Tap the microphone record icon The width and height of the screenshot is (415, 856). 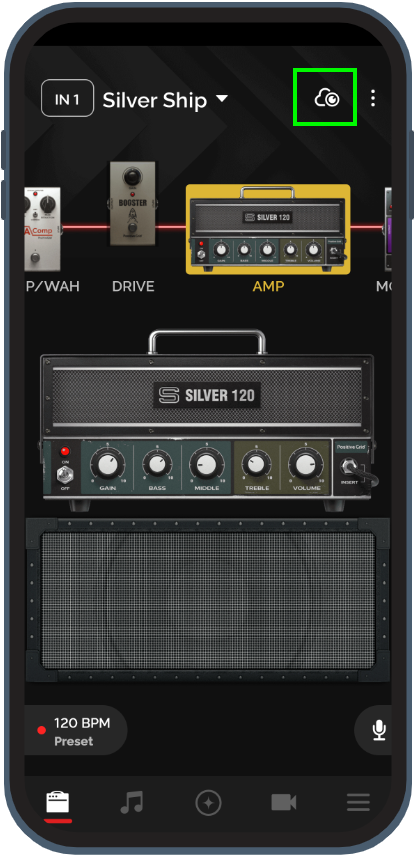pos(379,730)
